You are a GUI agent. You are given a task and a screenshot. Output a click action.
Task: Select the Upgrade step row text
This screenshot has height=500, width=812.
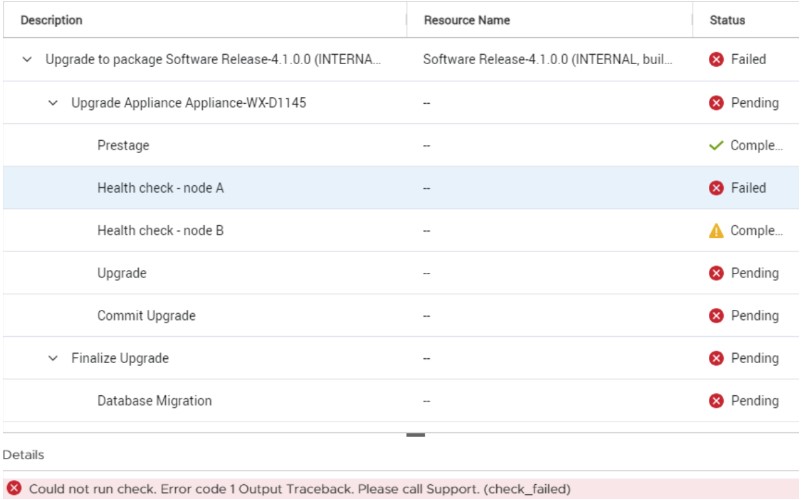tap(122, 273)
